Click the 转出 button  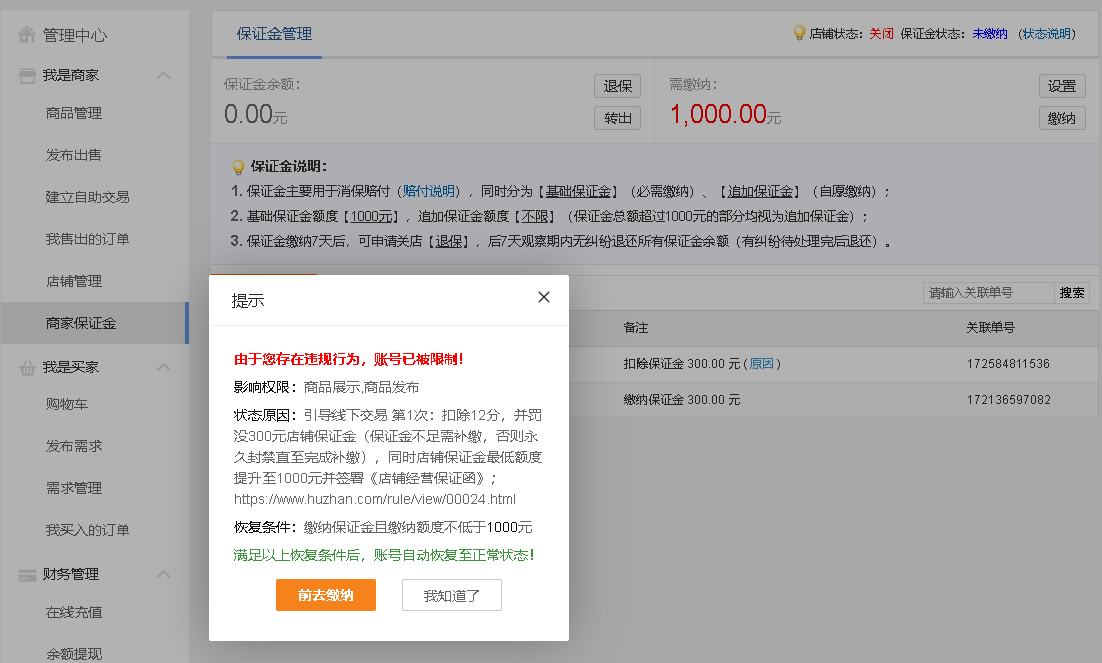pyautogui.click(x=617, y=118)
